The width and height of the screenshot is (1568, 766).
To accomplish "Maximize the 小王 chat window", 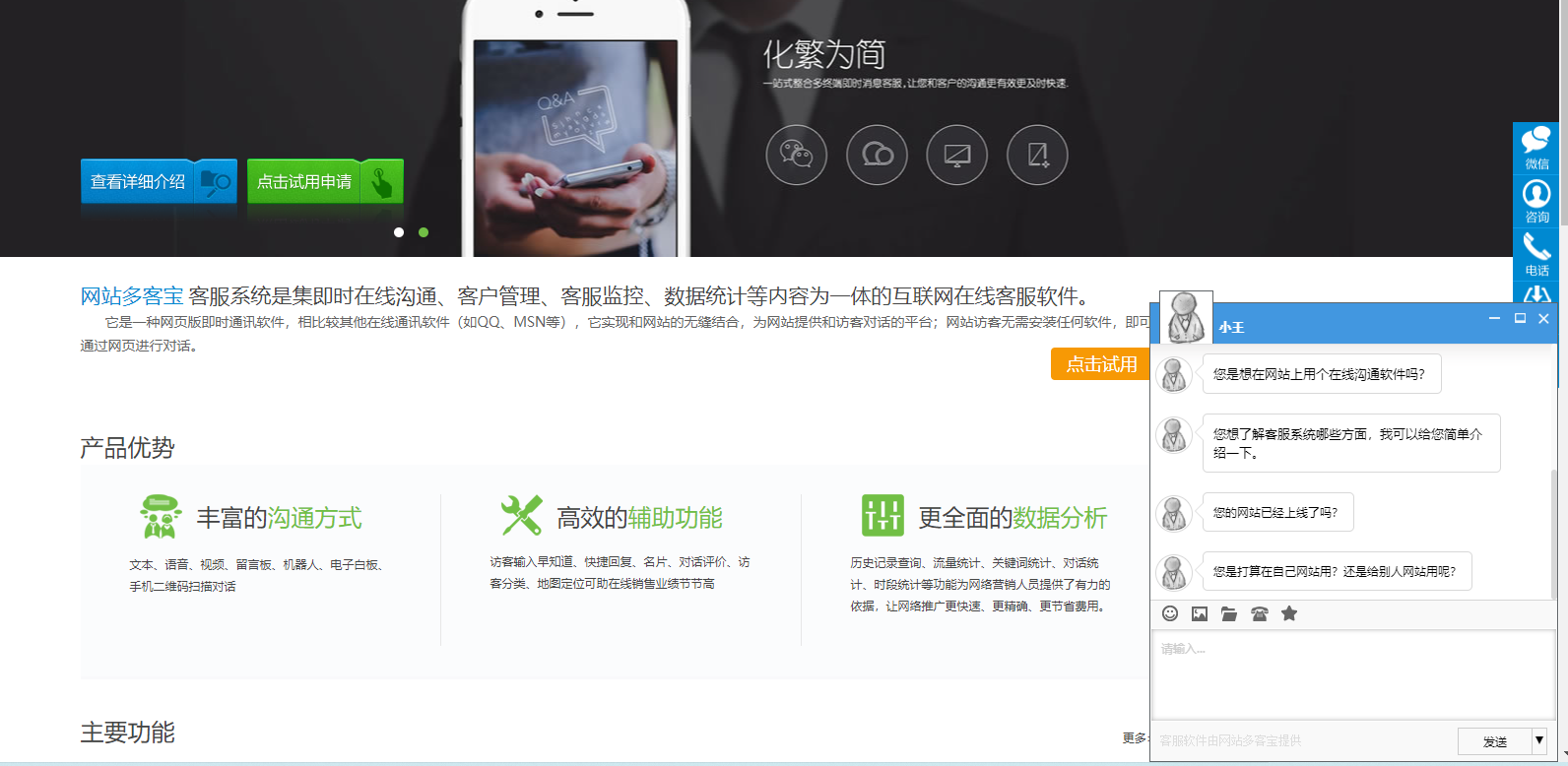I will (x=1520, y=318).
